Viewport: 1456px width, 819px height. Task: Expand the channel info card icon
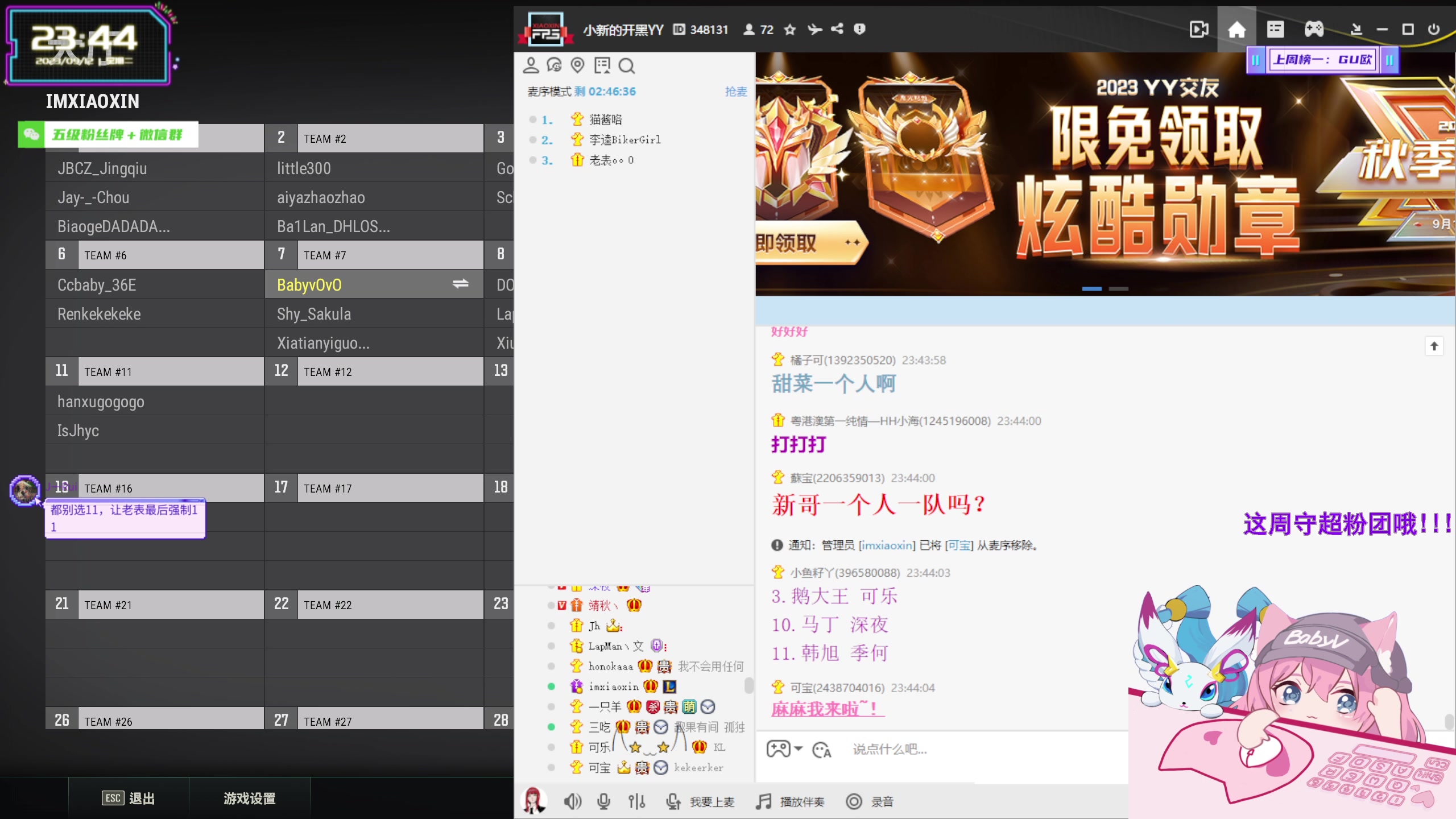(602, 65)
